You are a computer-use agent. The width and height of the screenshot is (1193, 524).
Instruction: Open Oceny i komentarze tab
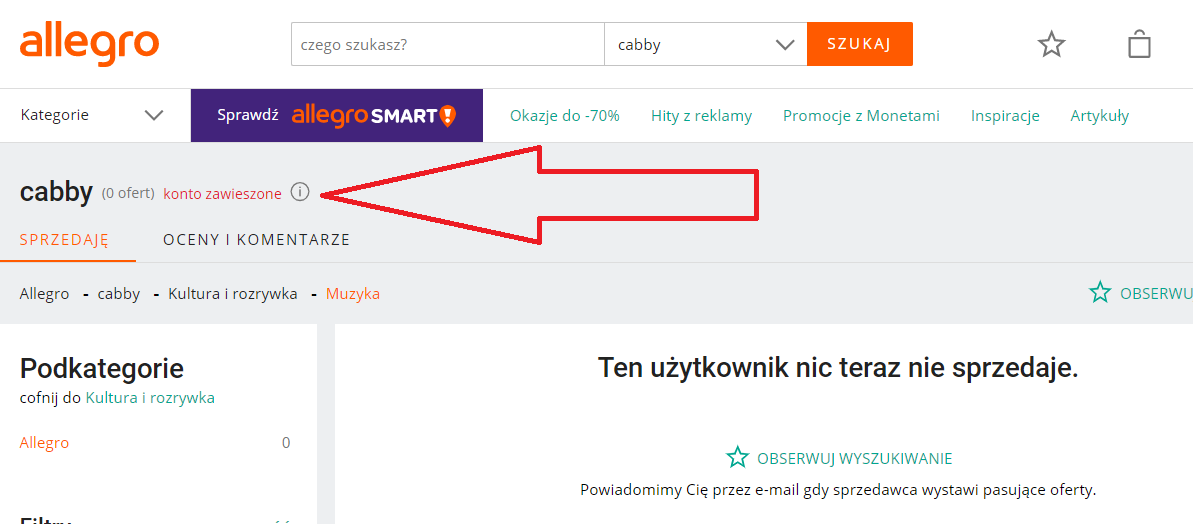click(256, 240)
